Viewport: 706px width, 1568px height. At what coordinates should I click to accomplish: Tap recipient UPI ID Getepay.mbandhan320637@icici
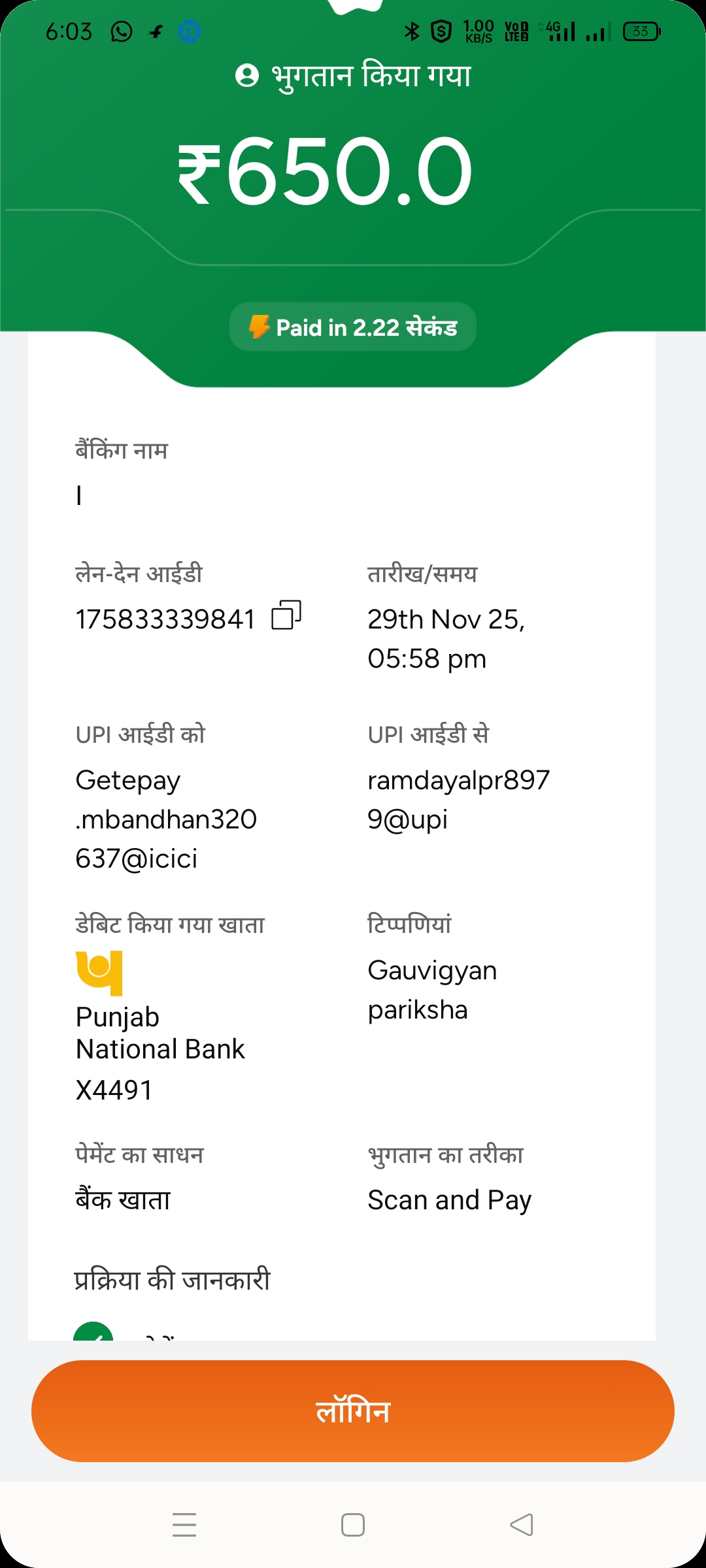[x=166, y=819]
